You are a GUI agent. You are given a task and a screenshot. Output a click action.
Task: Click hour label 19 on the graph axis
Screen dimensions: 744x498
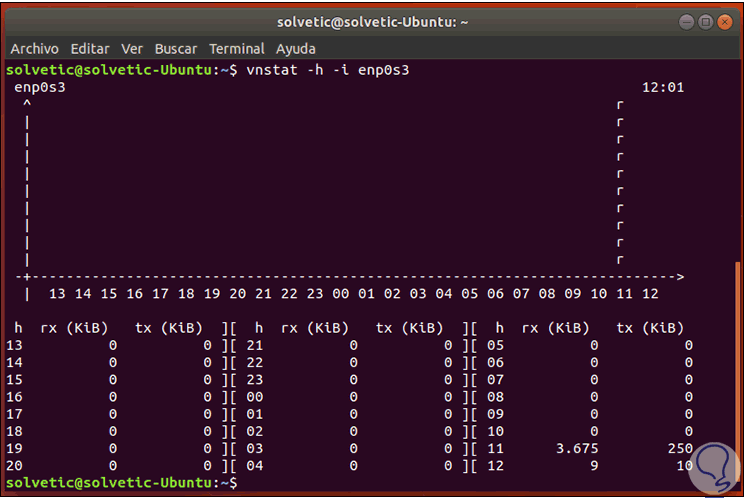coord(212,294)
